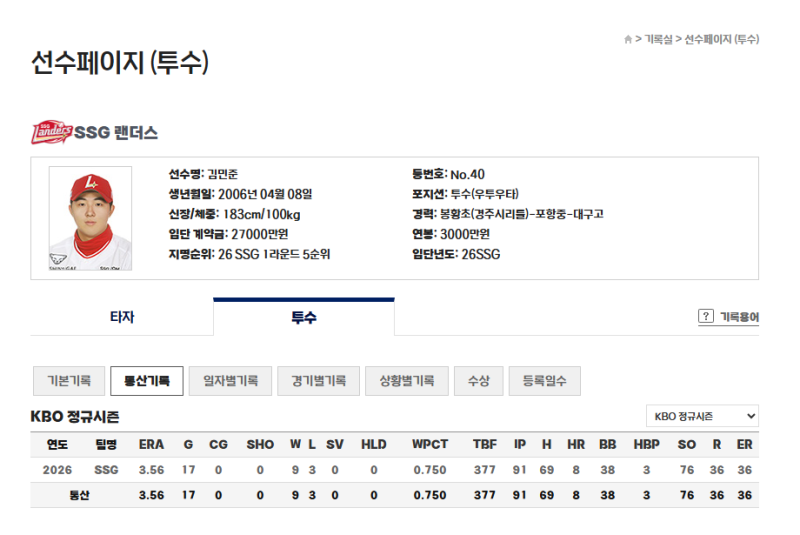Expand the KBO 정규시즌 dropdown

703,416
